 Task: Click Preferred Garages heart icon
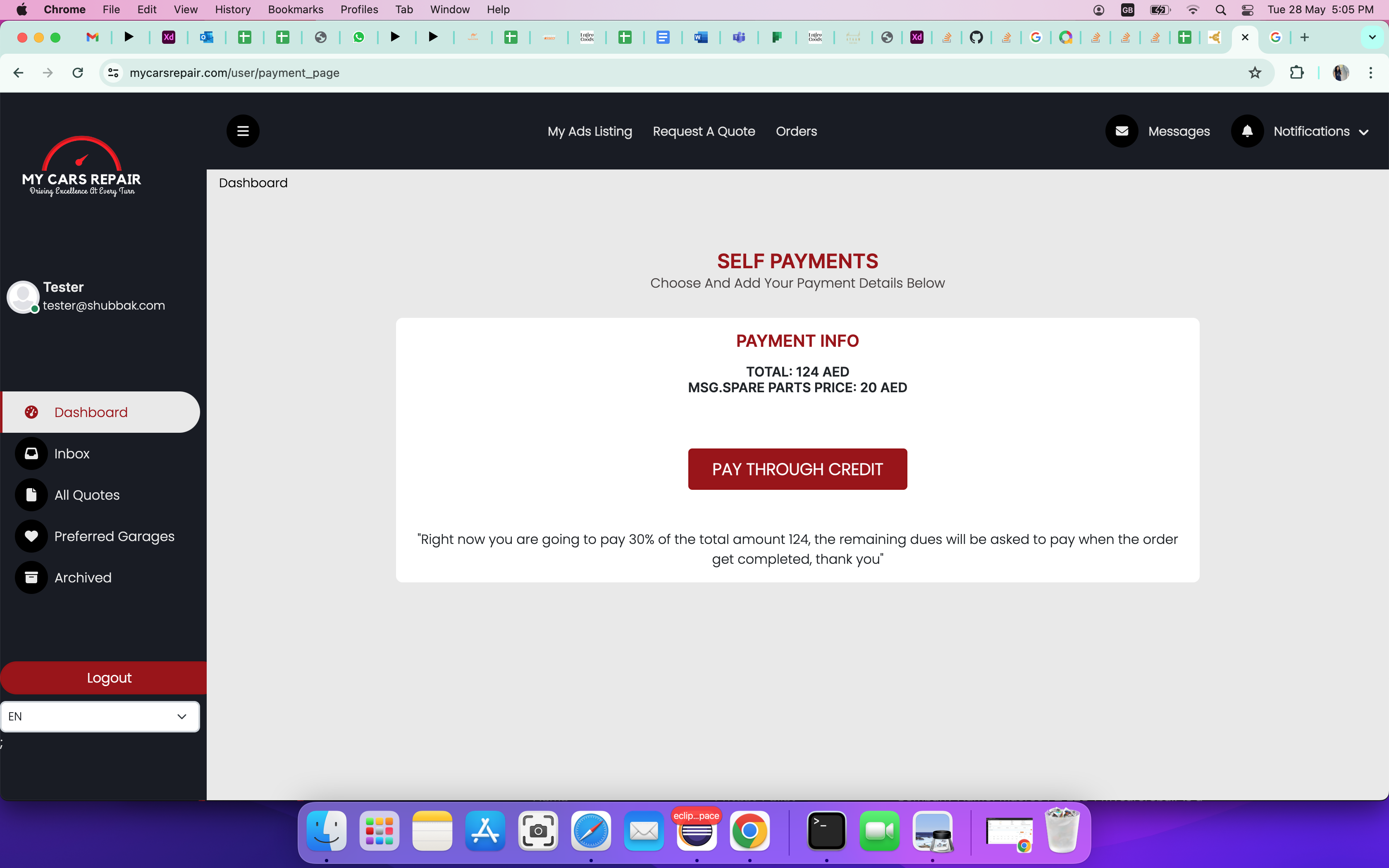(31, 536)
